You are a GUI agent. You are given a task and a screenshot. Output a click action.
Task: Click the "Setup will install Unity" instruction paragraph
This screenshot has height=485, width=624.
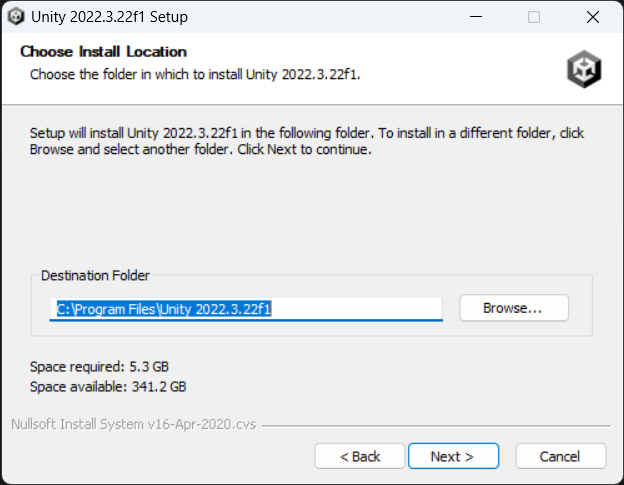(306, 141)
